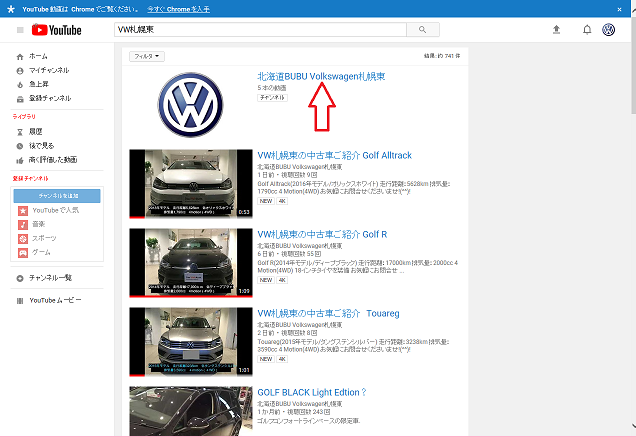Close the blue Chrome promo banner
636x437 pixels.
pos(619,9)
